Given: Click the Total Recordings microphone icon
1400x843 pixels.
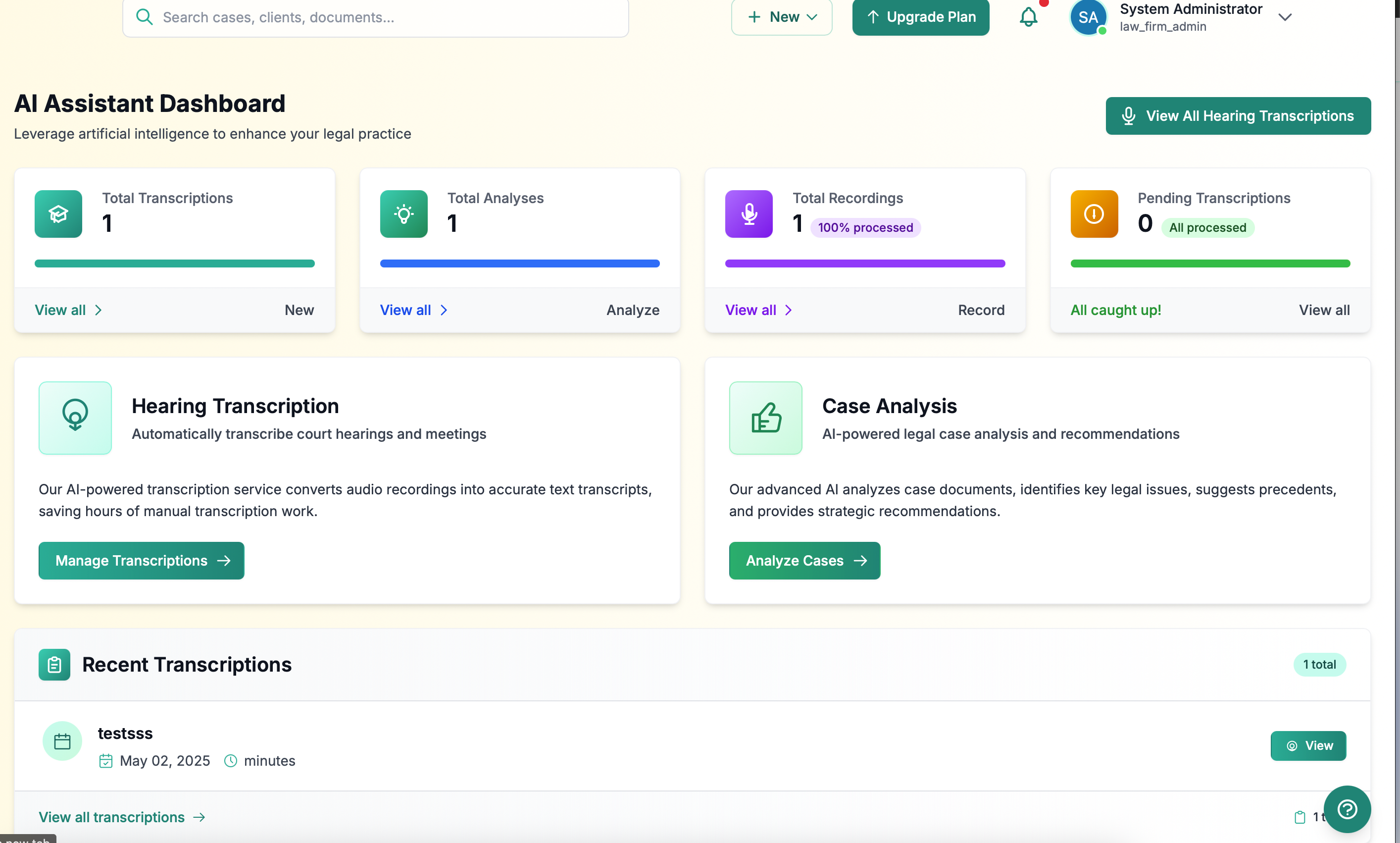Looking at the screenshot, I should click(748, 213).
